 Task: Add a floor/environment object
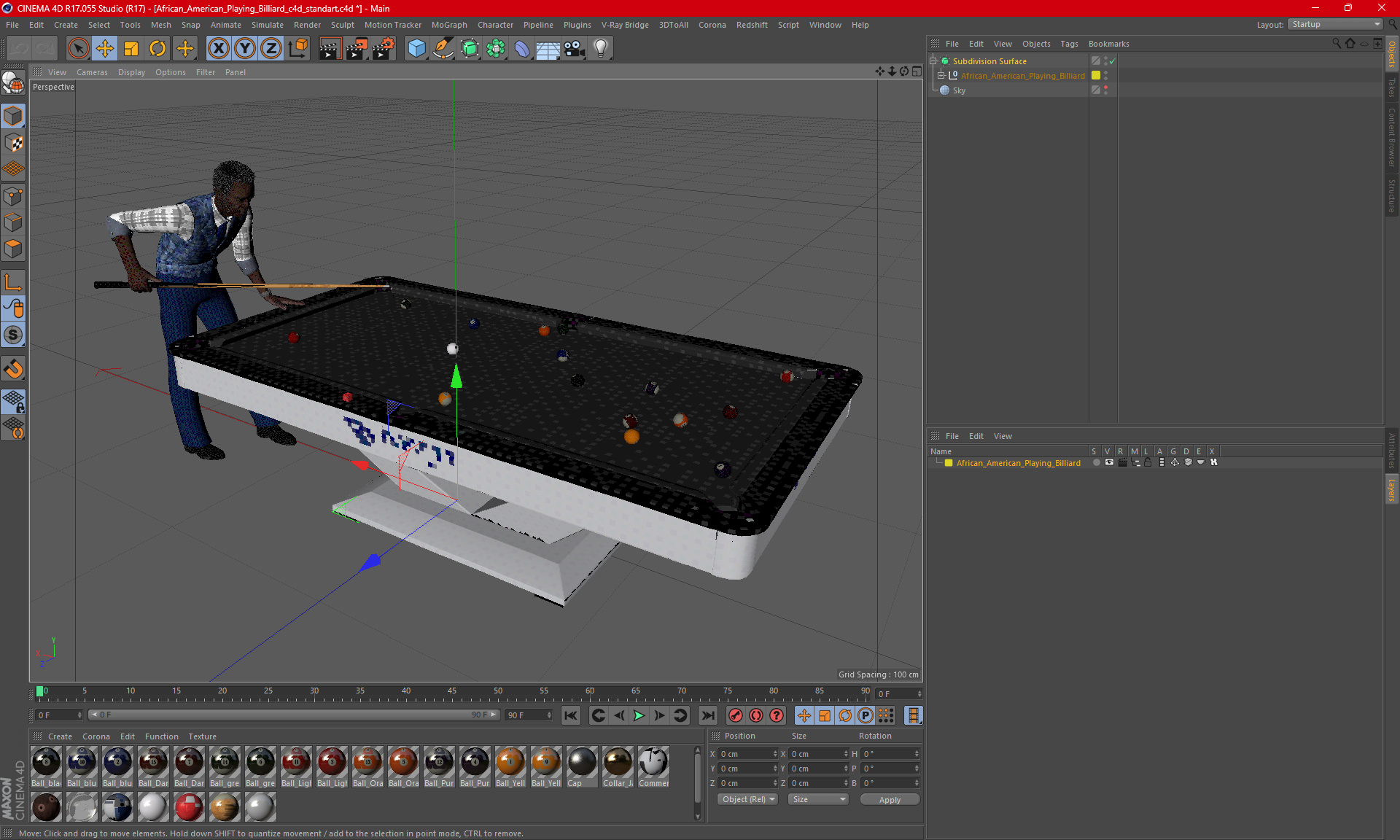coord(548,49)
